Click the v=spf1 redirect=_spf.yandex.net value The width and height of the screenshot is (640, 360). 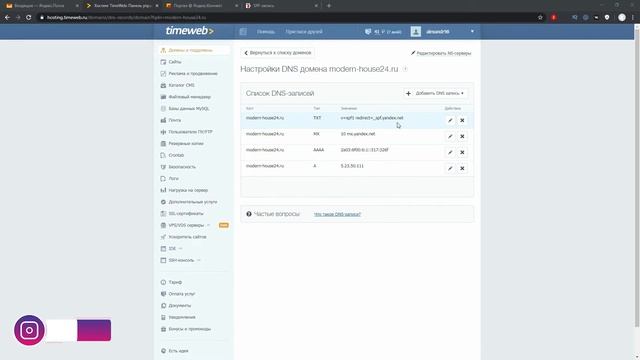(x=372, y=118)
